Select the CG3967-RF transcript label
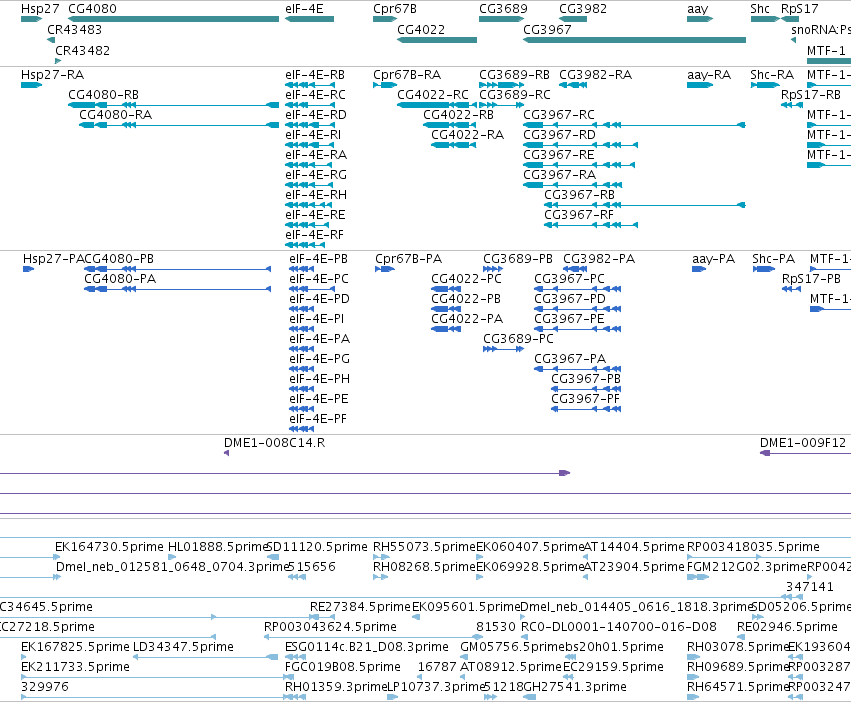 pyautogui.click(x=579, y=214)
